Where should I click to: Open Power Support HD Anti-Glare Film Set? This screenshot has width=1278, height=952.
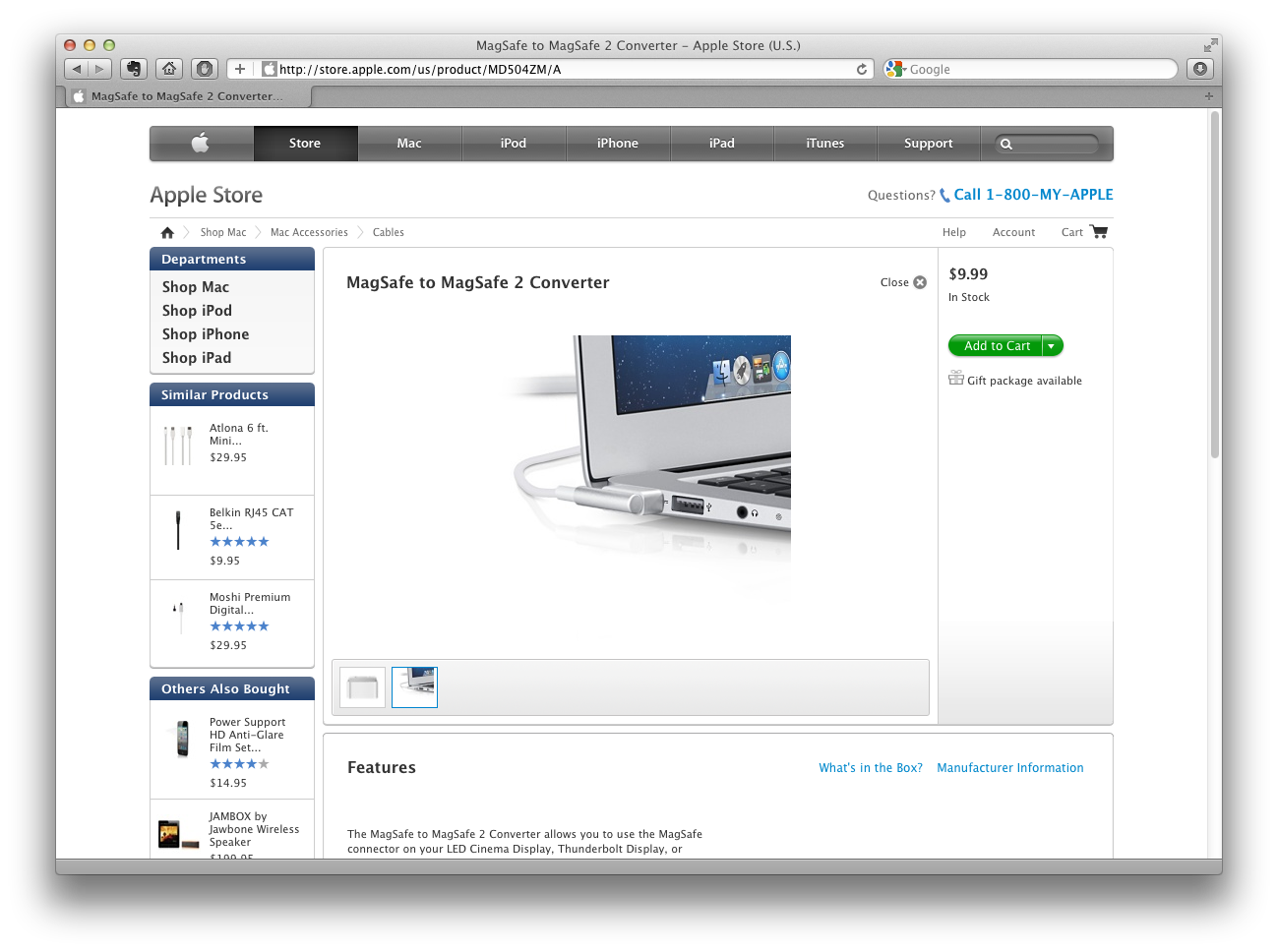[248, 735]
